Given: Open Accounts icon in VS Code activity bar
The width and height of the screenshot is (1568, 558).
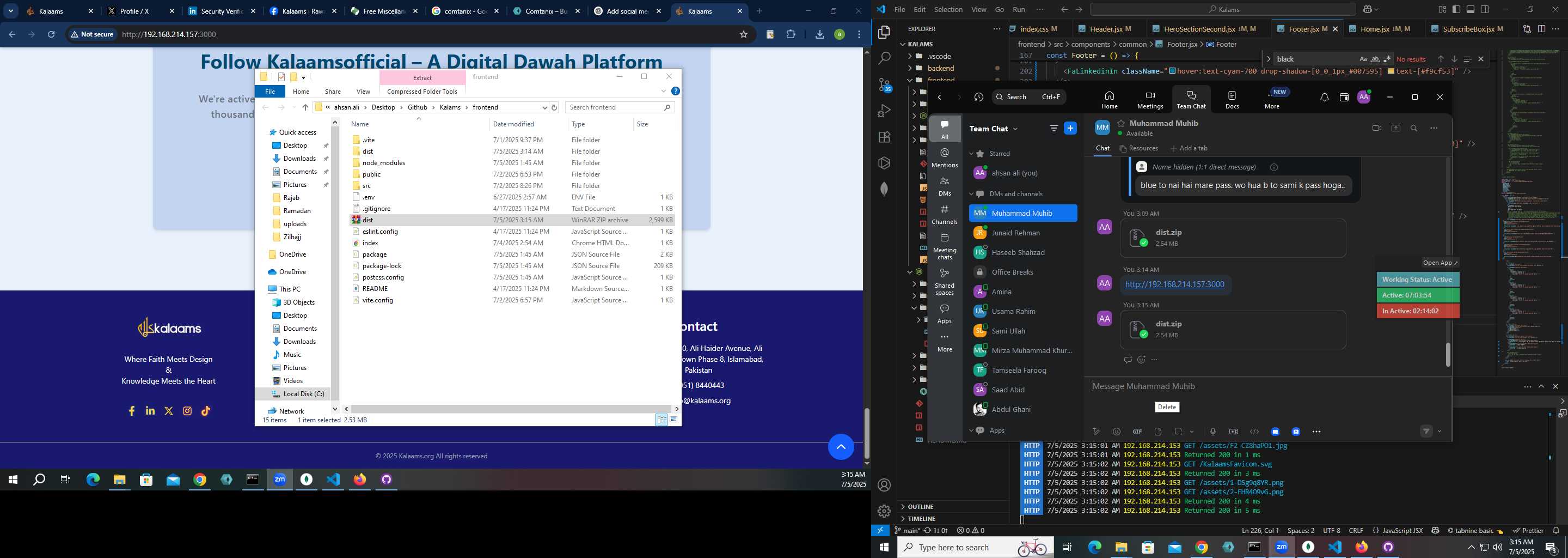Looking at the screenshot, I should coord(884,485).
